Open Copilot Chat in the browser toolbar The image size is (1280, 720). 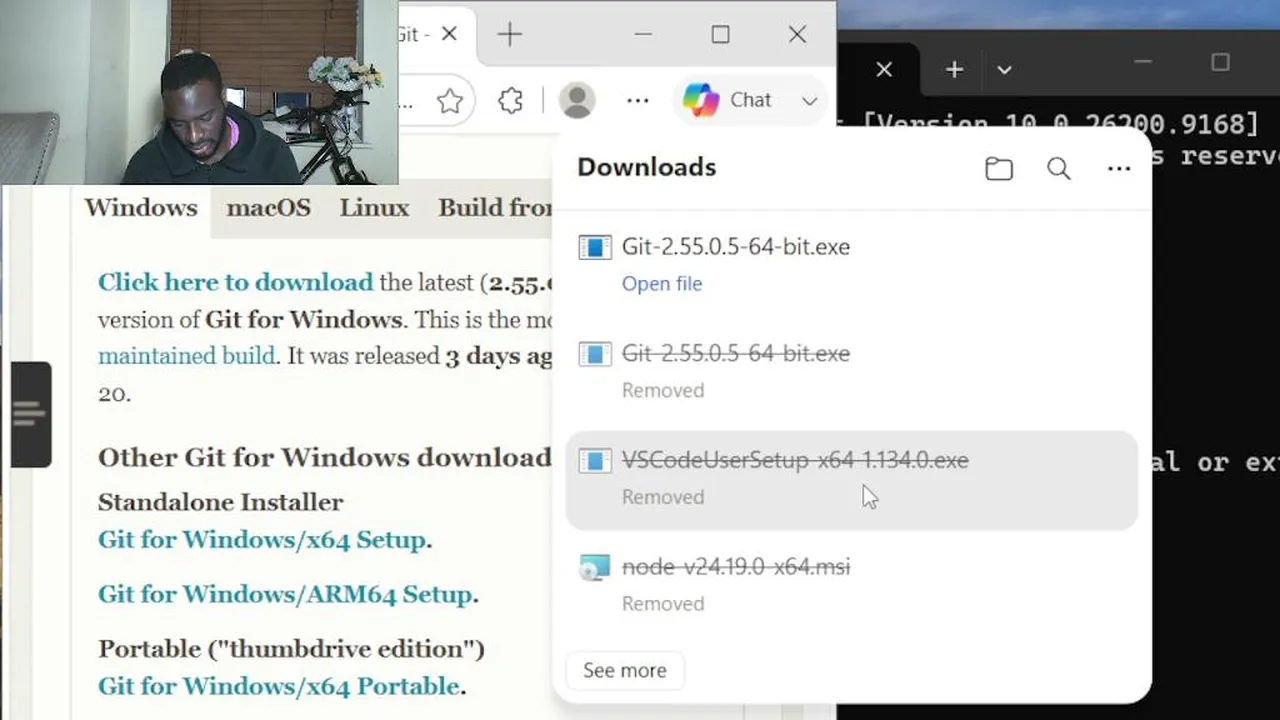727,100
